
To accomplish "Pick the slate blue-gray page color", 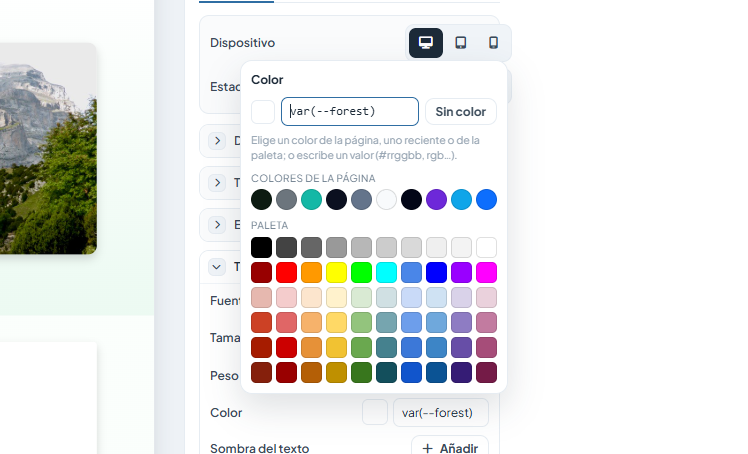I will click(x=362, y=199).
